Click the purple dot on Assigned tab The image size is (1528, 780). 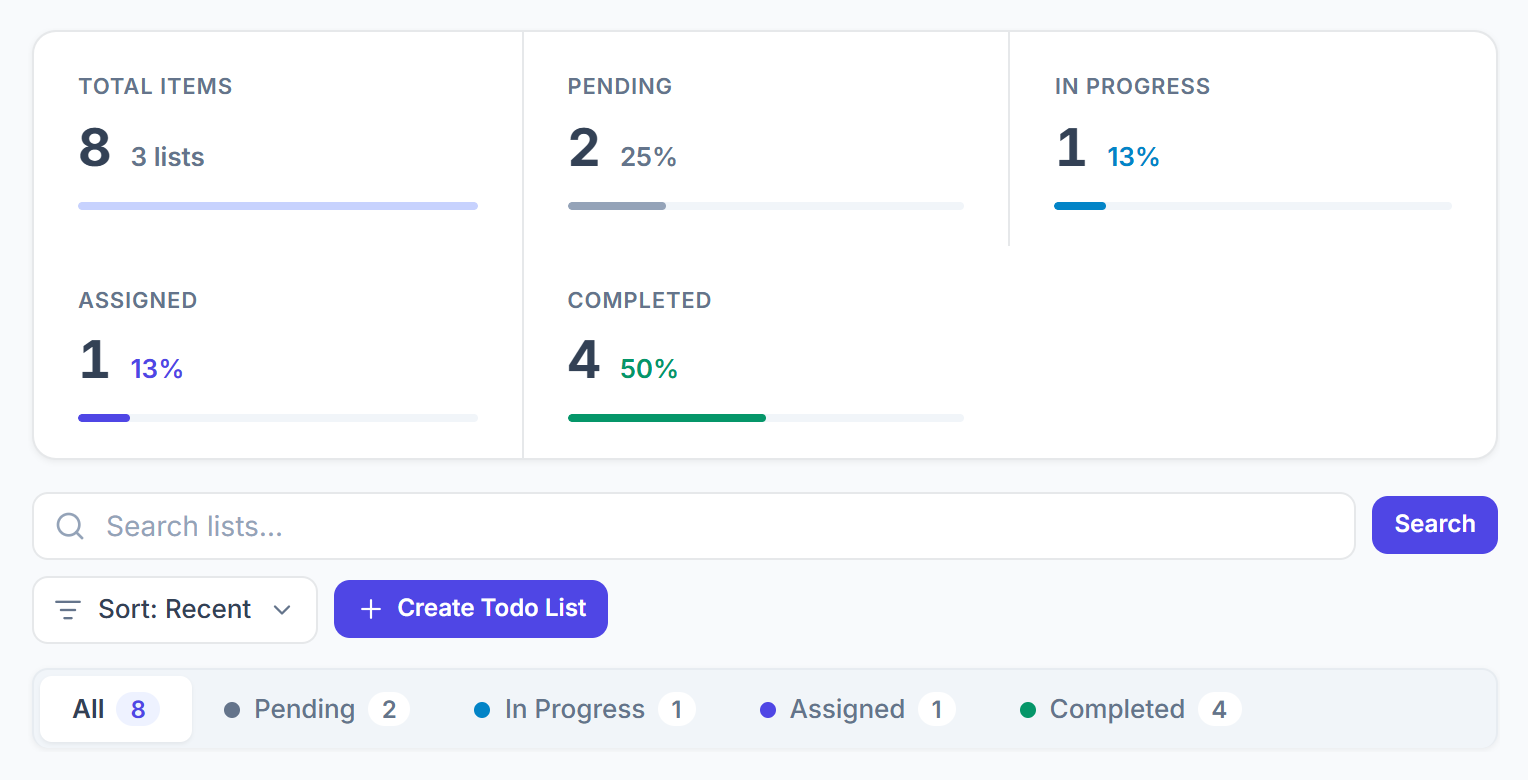coord(768,710)
